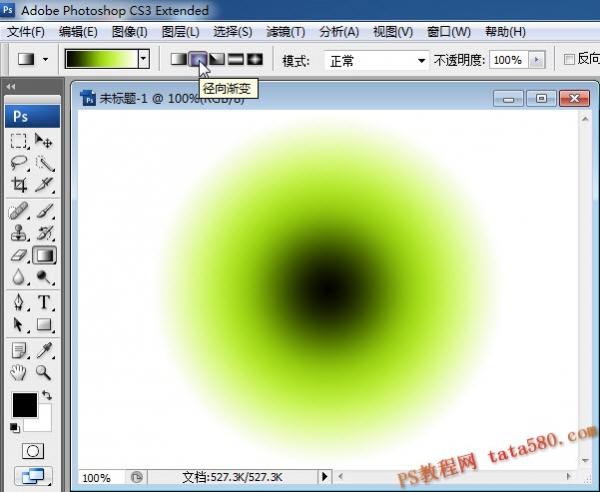Select the Path Selection tool

[x=19, y=324]
